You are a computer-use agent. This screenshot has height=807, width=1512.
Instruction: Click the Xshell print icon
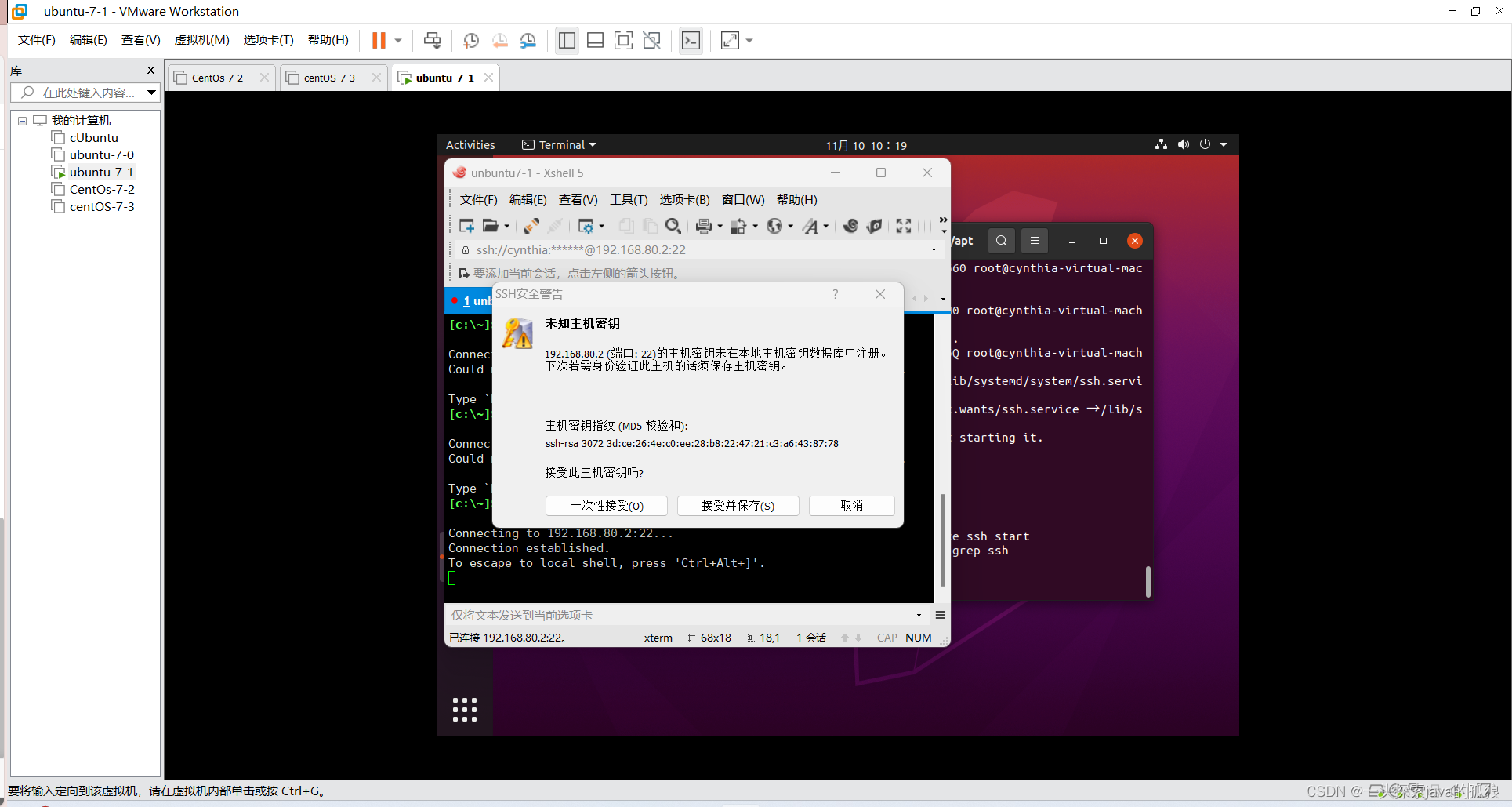(x=703, y=226)
